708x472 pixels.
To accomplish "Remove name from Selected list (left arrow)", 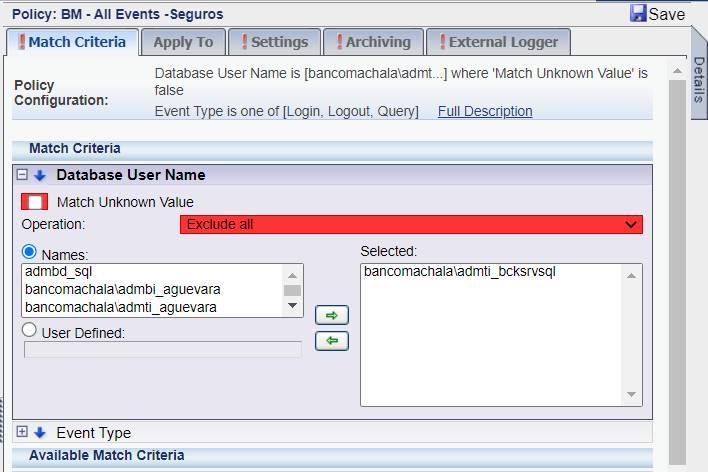I will [332, 341].
